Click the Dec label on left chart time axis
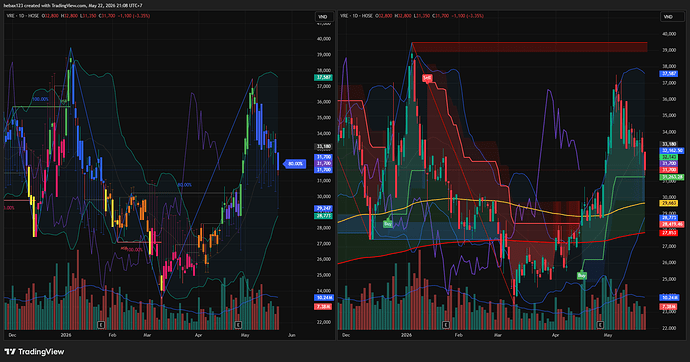This screenshot has width=690, height=362. pos(12,335)
